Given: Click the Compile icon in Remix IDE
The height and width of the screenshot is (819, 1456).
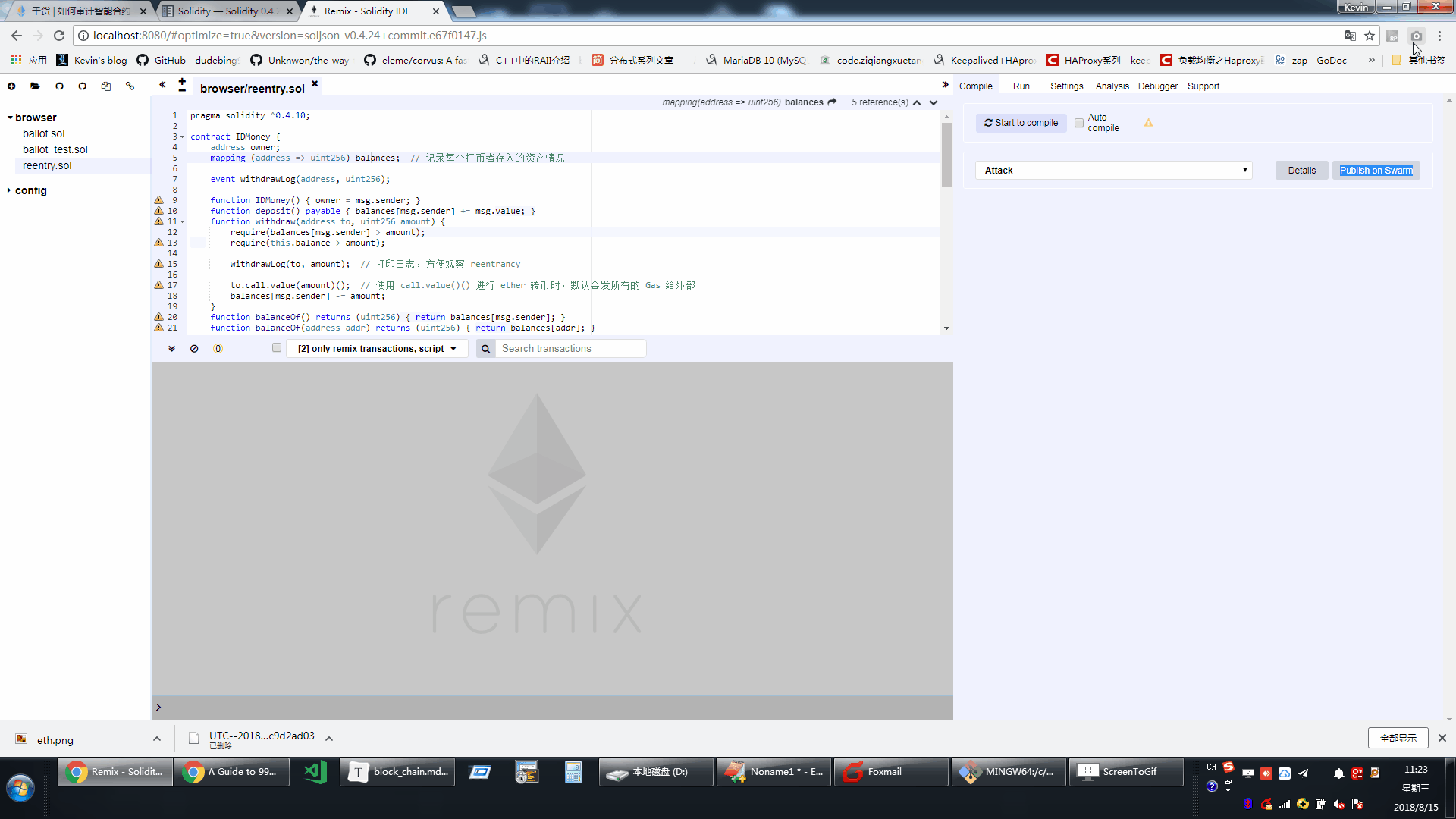Looking at the screenshot, I should pos(976,85).
